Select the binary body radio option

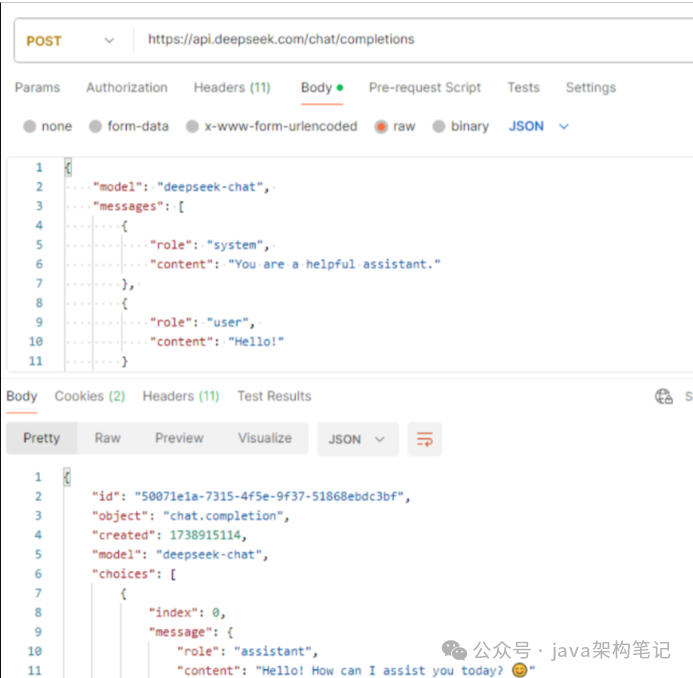(x=438, y=126)
